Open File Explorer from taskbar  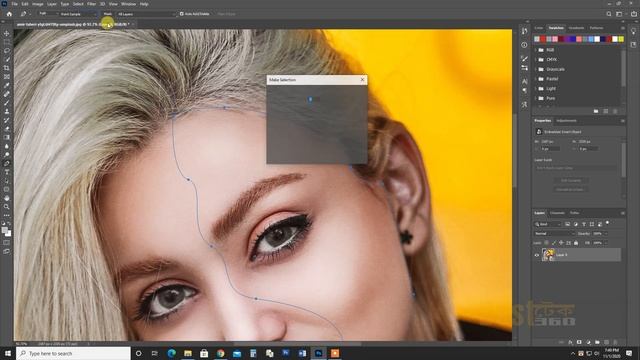pyautogui.click(x=188, y=353)
